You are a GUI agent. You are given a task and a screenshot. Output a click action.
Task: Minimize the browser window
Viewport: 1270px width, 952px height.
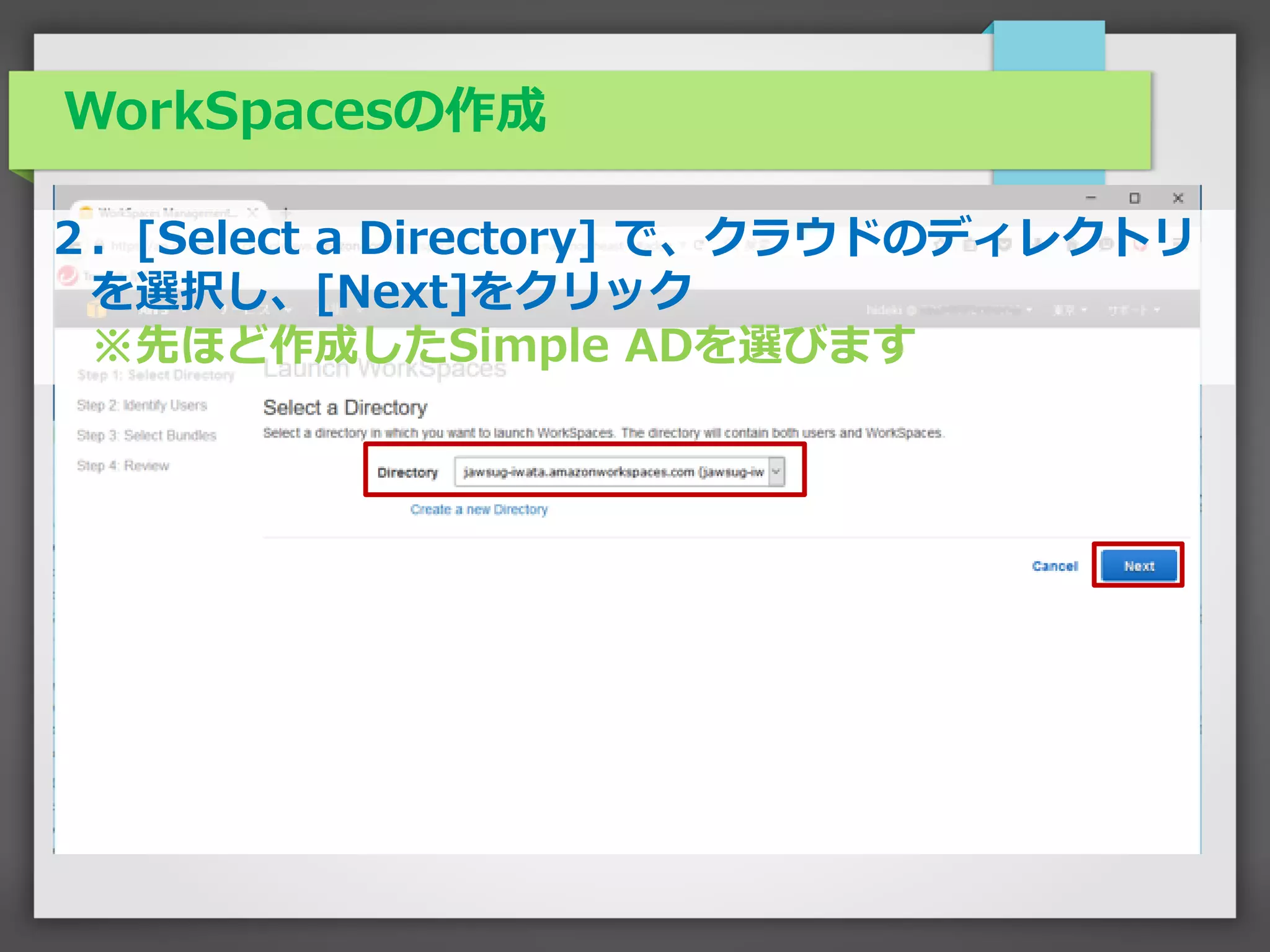pos(1091,198)
